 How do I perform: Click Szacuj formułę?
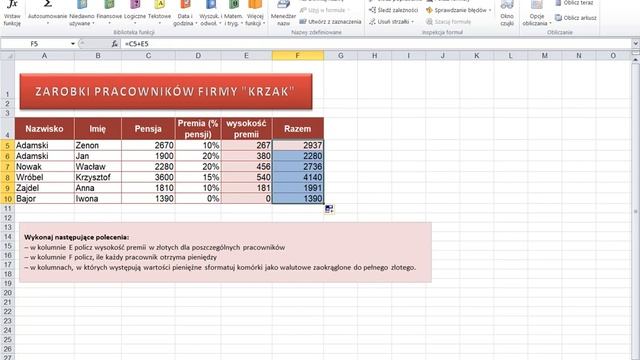click(x=448, y=21)
